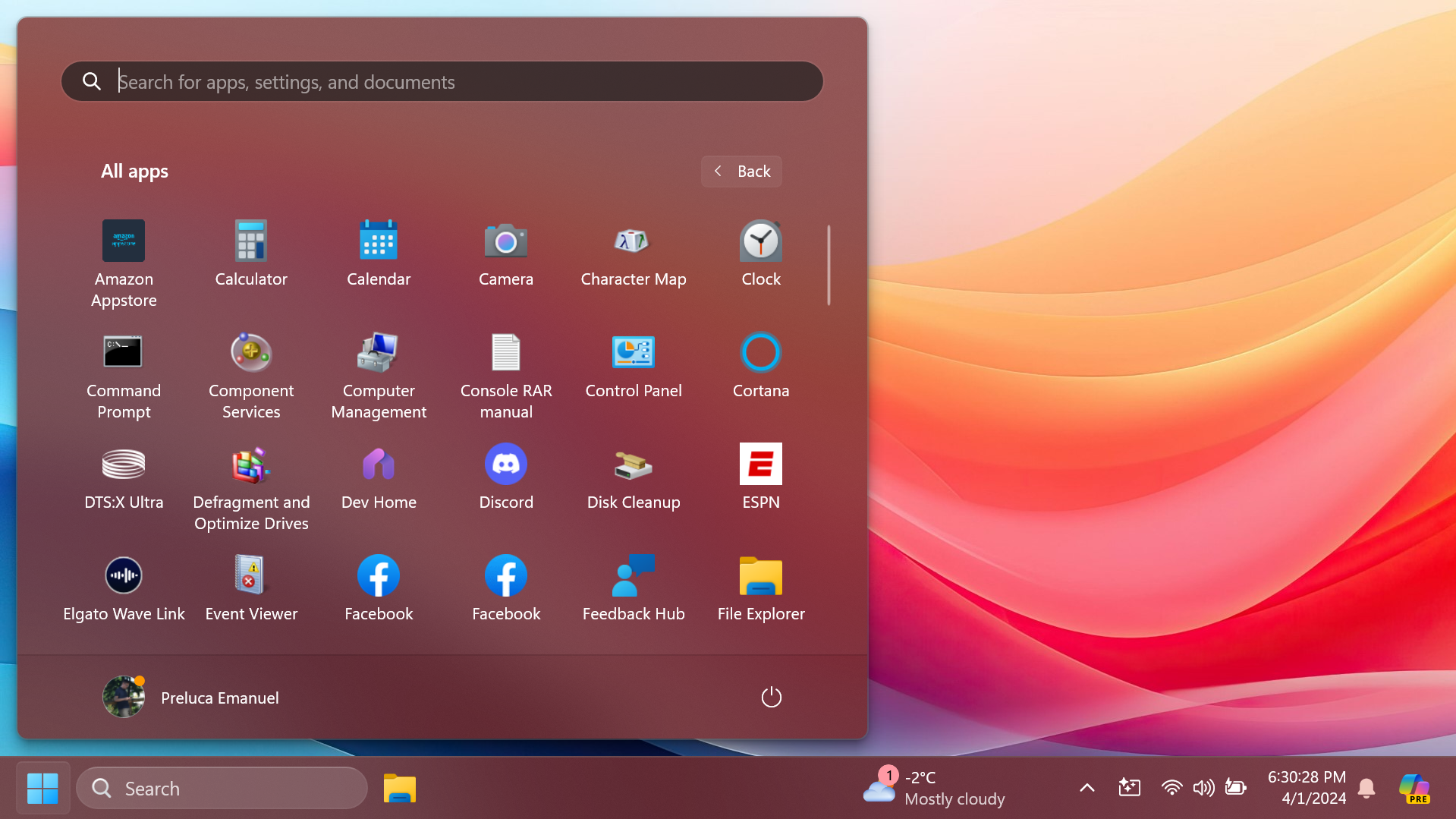
Task: Click the sparkle tray icon beside Wi-Fi
Action: coord(1129,788)
